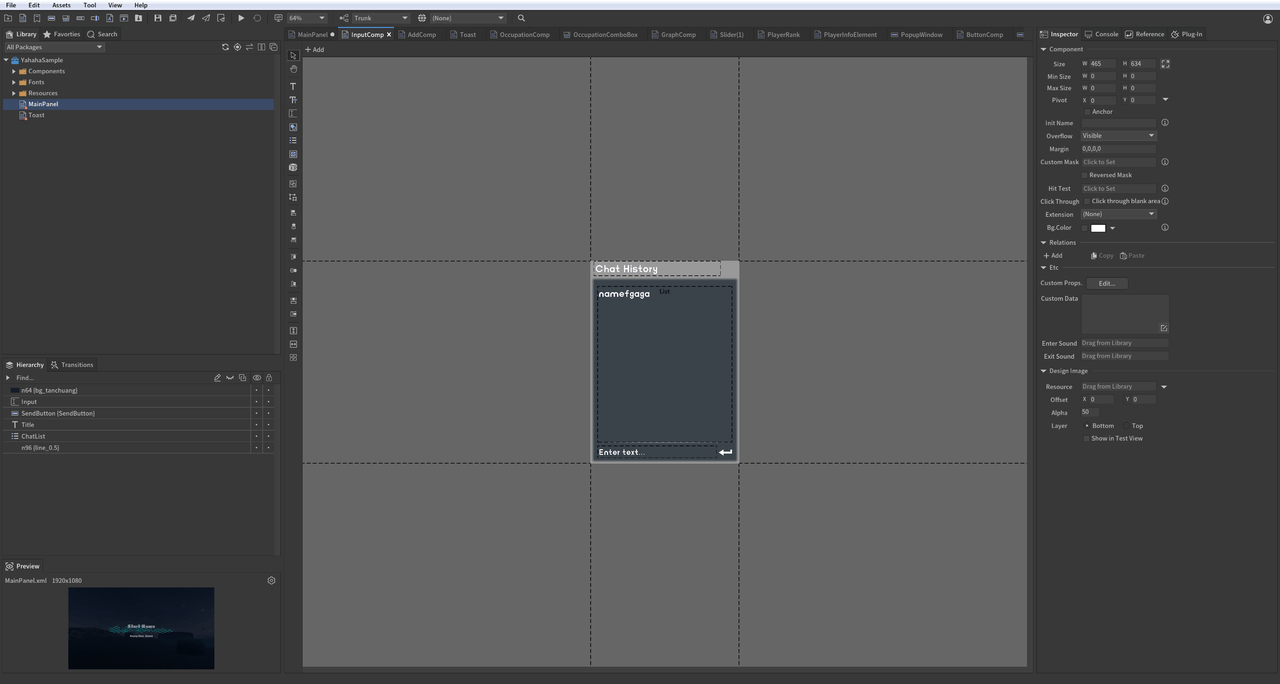Expand the Components folder in Library
Viewport: 1280px width, 684px height.
click(x=14, y=71)
